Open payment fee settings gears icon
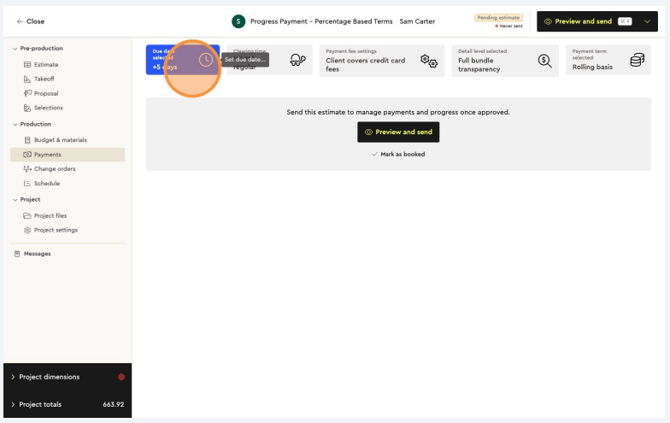 tap(429, 61)
